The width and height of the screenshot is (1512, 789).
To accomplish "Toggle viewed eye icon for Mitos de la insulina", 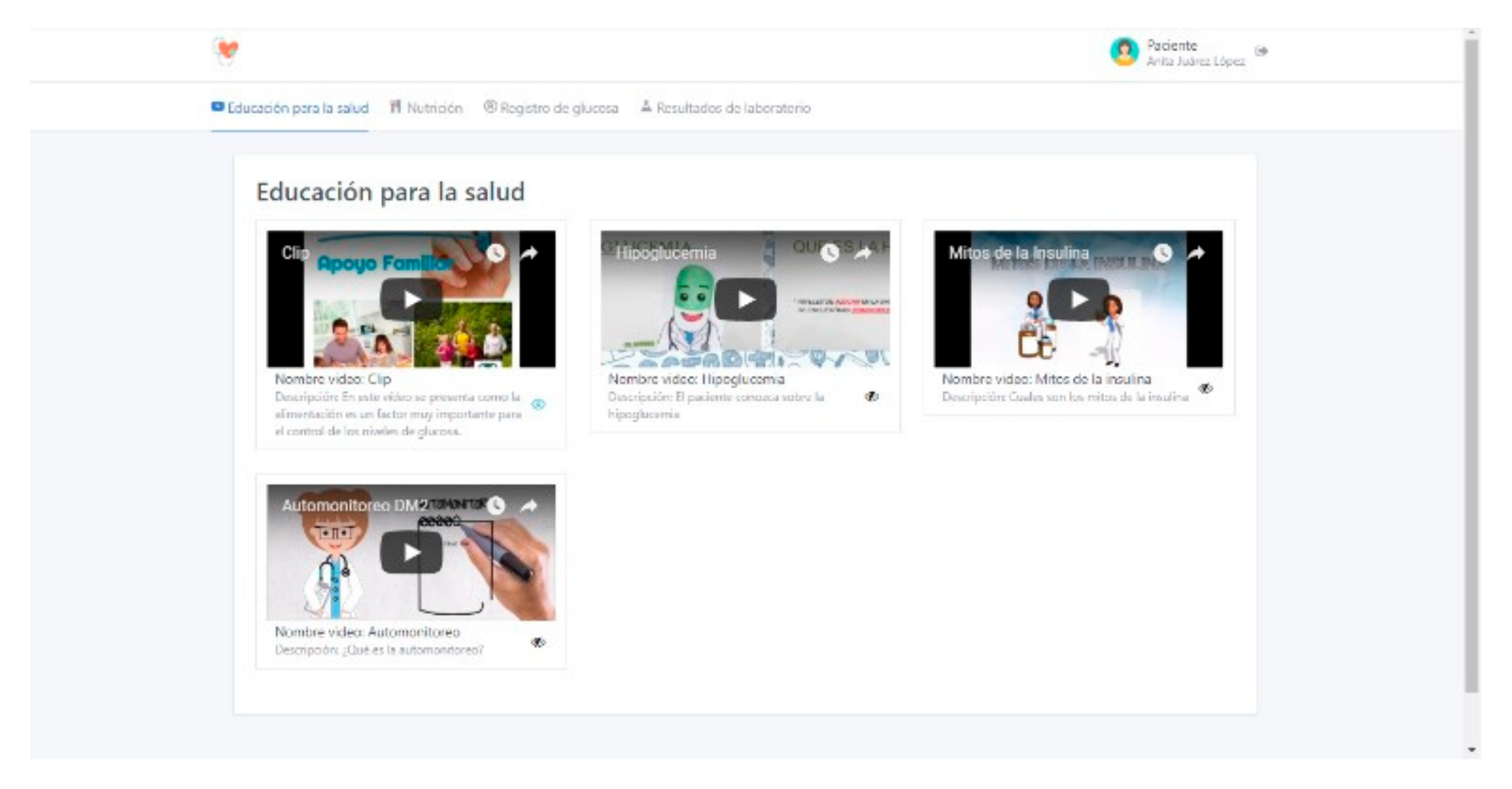I will point(1205,388).
